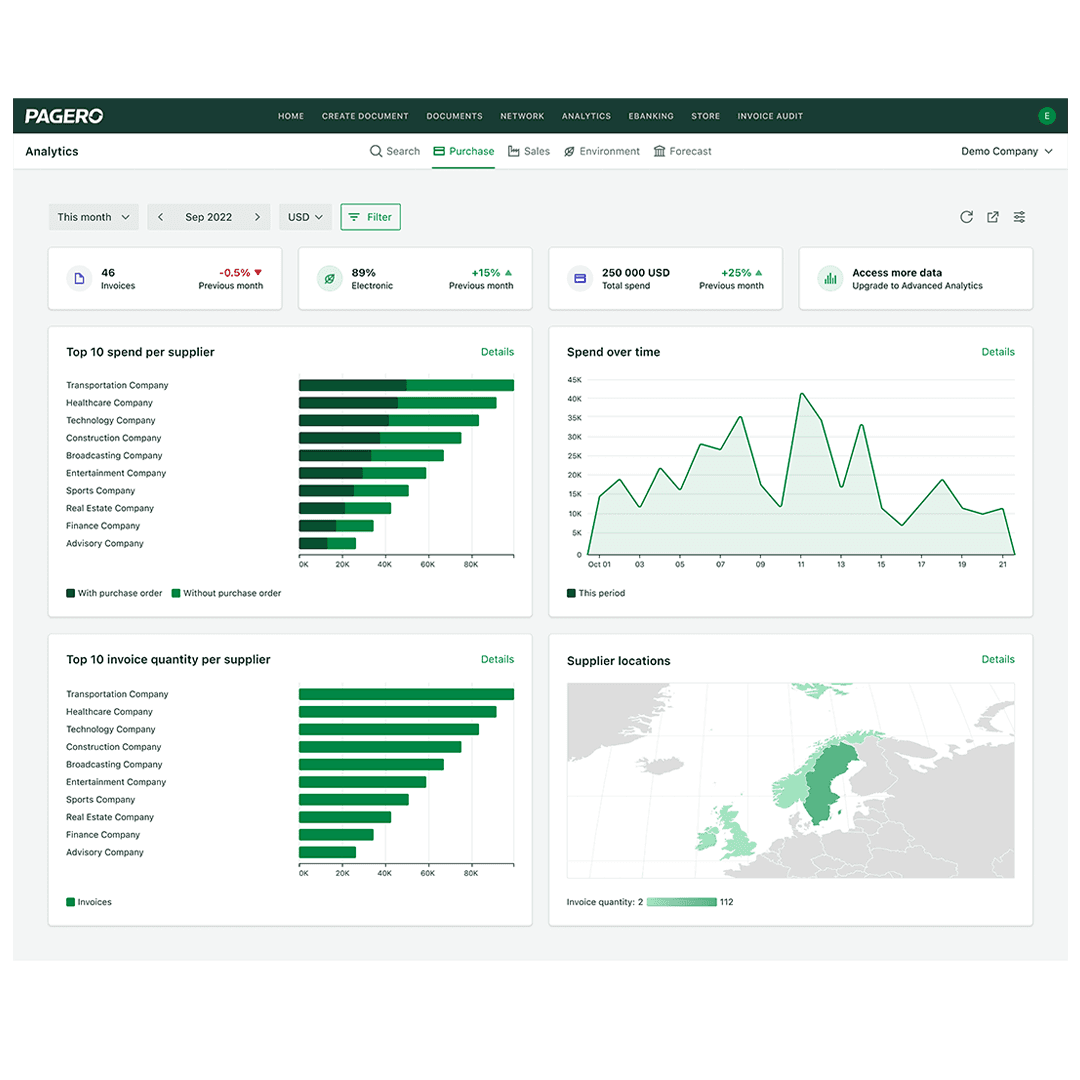Click Transportation Company spend bar
The image size is (1080, 1080).
pyautogui.click(x=406, y=385)
